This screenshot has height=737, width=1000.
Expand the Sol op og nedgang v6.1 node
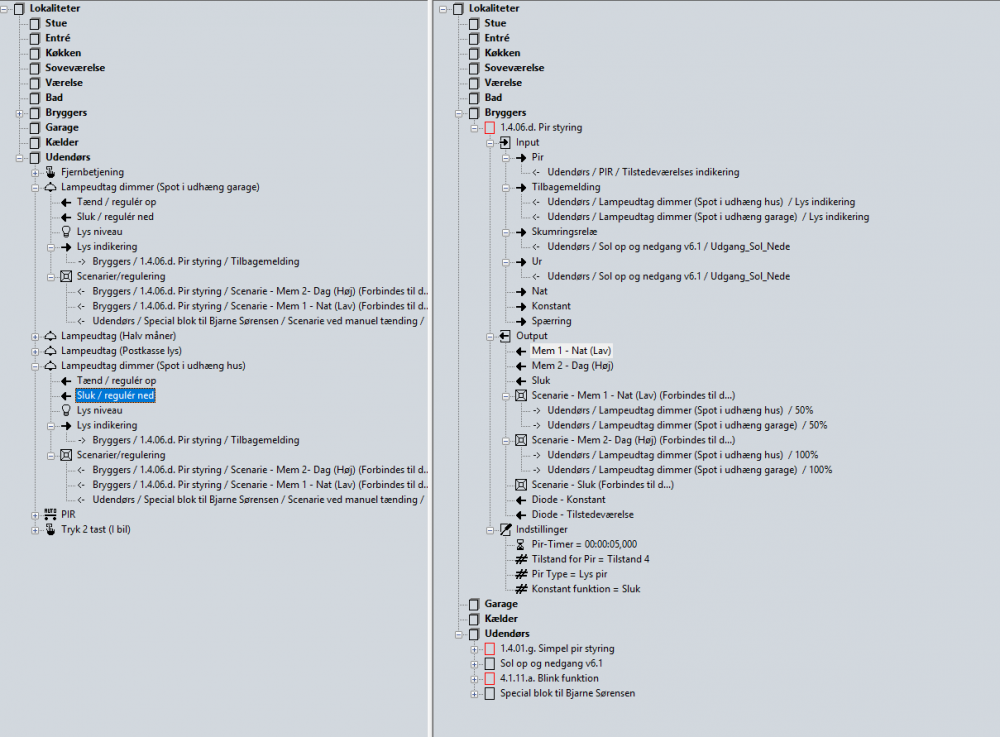[x=474, y=663]
